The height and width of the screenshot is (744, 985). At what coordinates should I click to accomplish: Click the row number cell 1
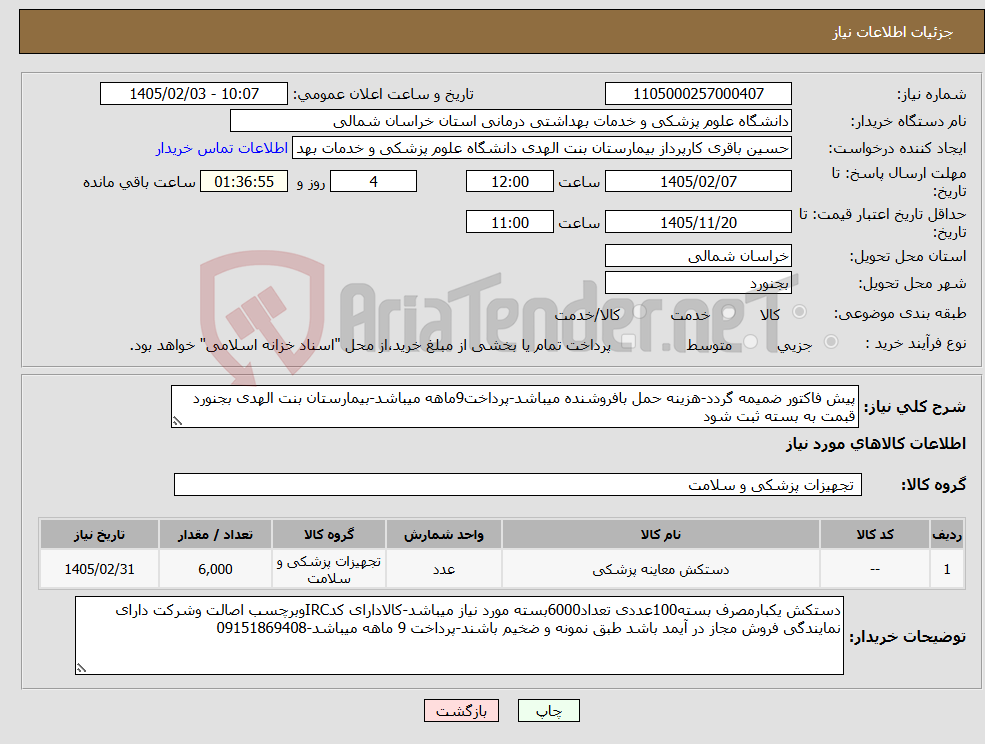point(947,569)
